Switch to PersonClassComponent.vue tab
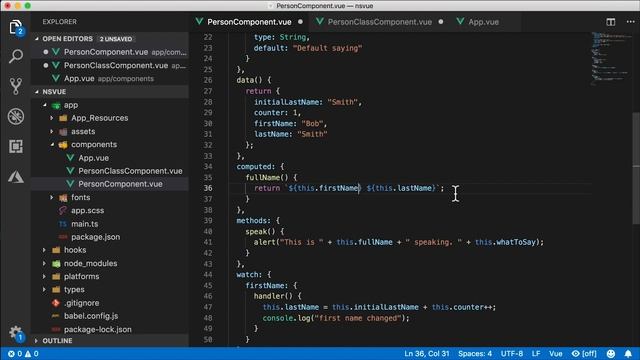 pyautogui.click(x=380, y=22)
